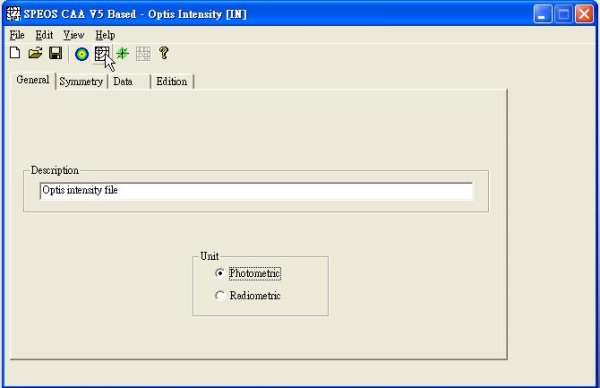Minimize the SPEOS window

(x=543, y=15)
